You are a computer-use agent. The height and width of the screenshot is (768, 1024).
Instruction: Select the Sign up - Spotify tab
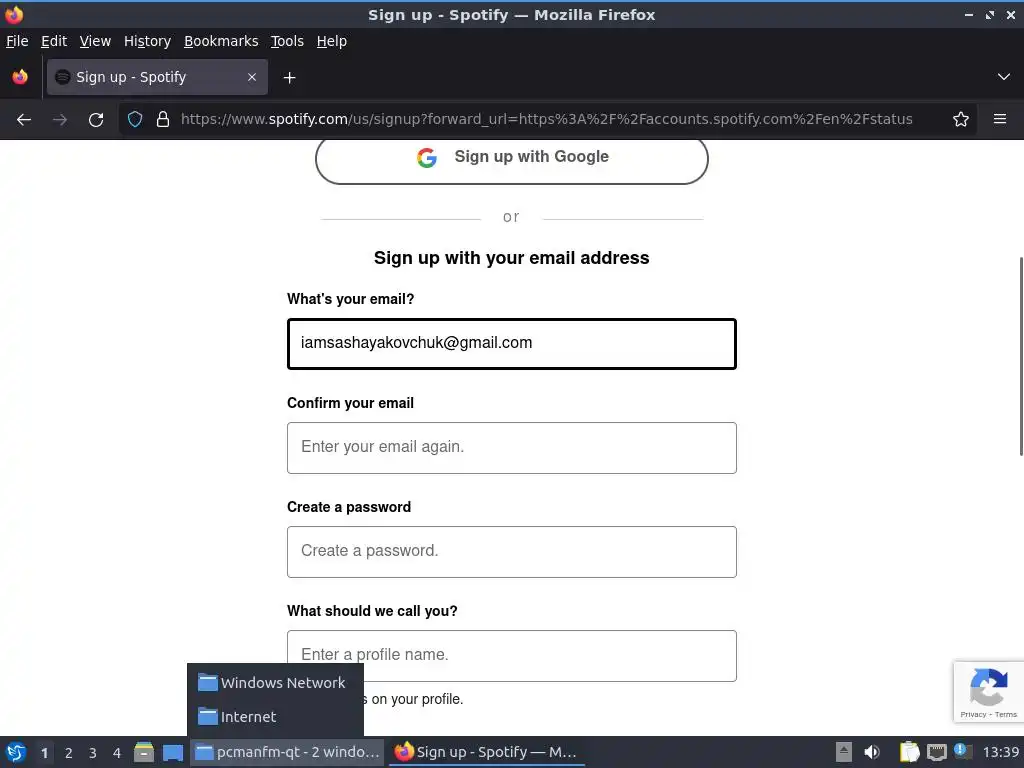pyautogui.click(x=157, y=77)
